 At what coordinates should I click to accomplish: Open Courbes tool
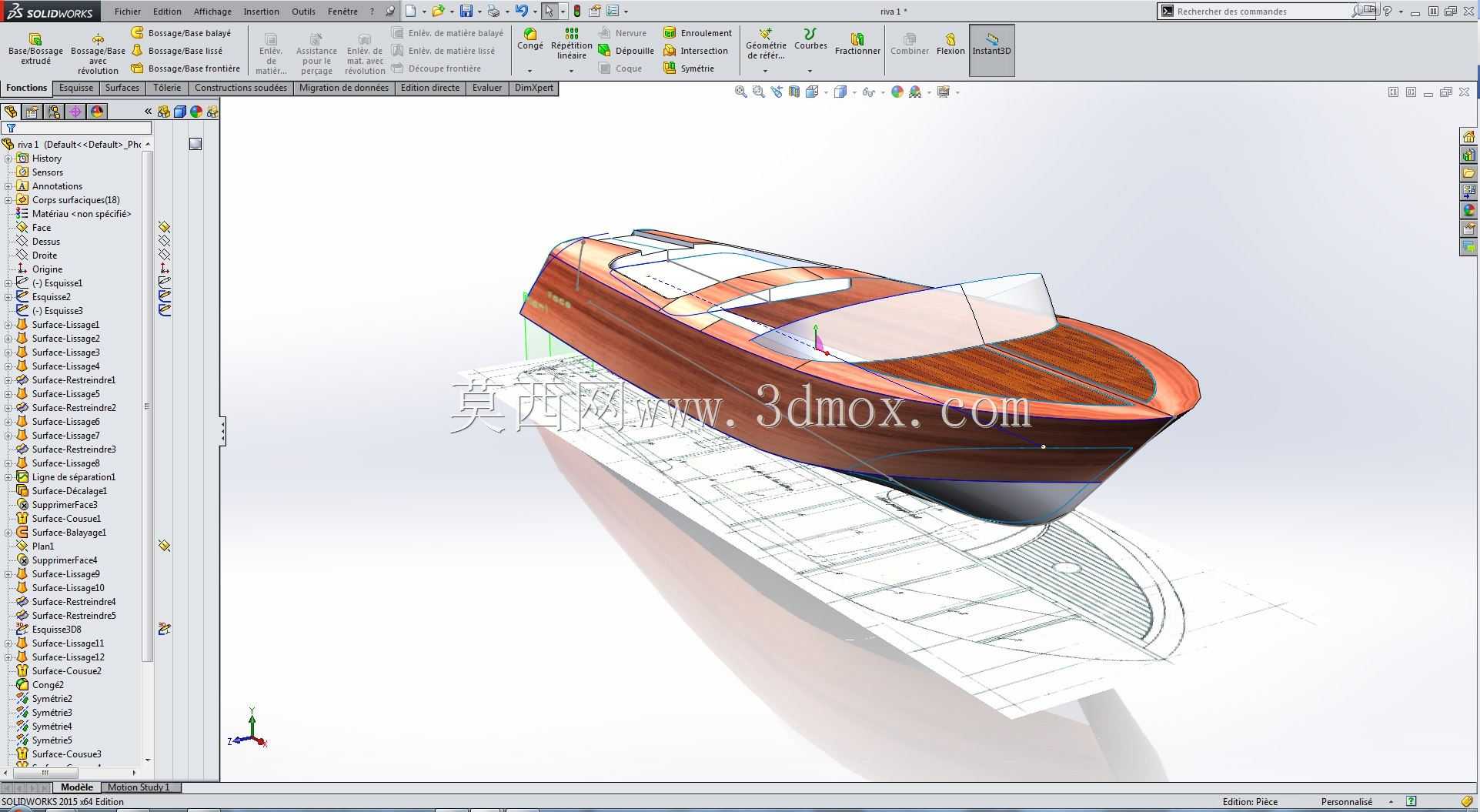(810, 38)
